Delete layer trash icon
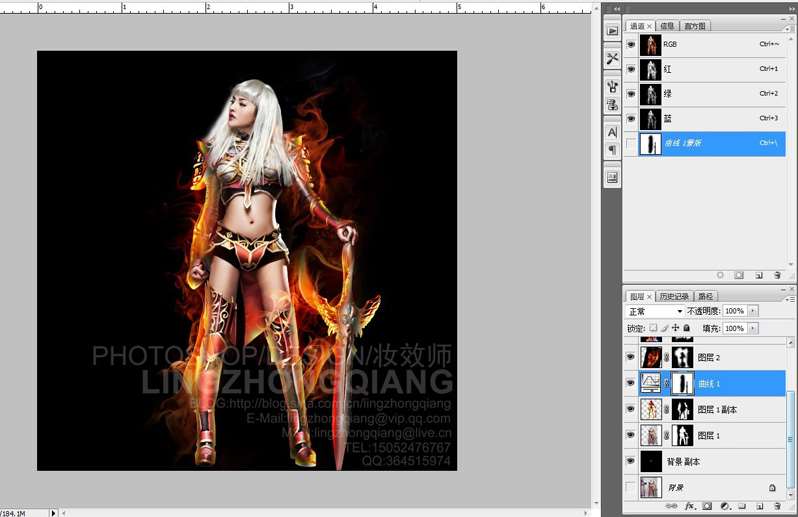 pos(777,506)
